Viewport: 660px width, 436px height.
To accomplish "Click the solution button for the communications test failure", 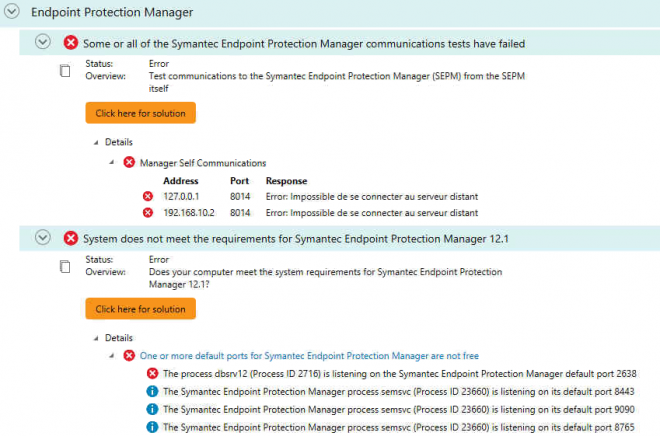I will point(141,113).
